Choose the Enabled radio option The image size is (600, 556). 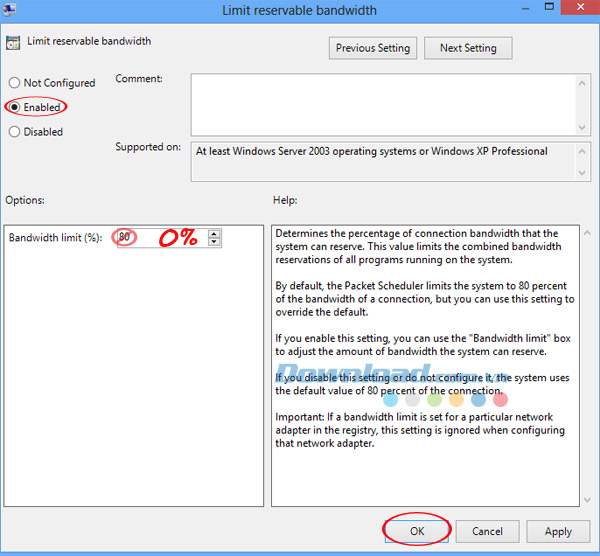click(x=15, y=107)
